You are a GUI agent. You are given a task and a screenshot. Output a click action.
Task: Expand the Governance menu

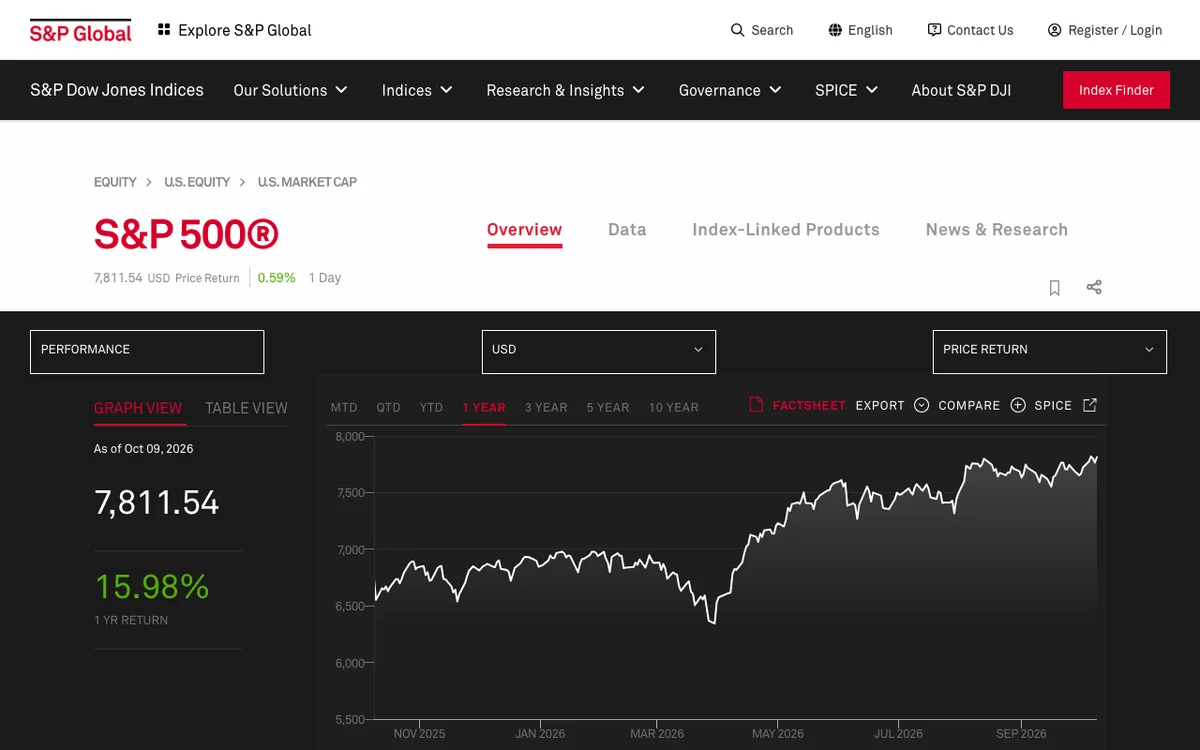(730, 90)
